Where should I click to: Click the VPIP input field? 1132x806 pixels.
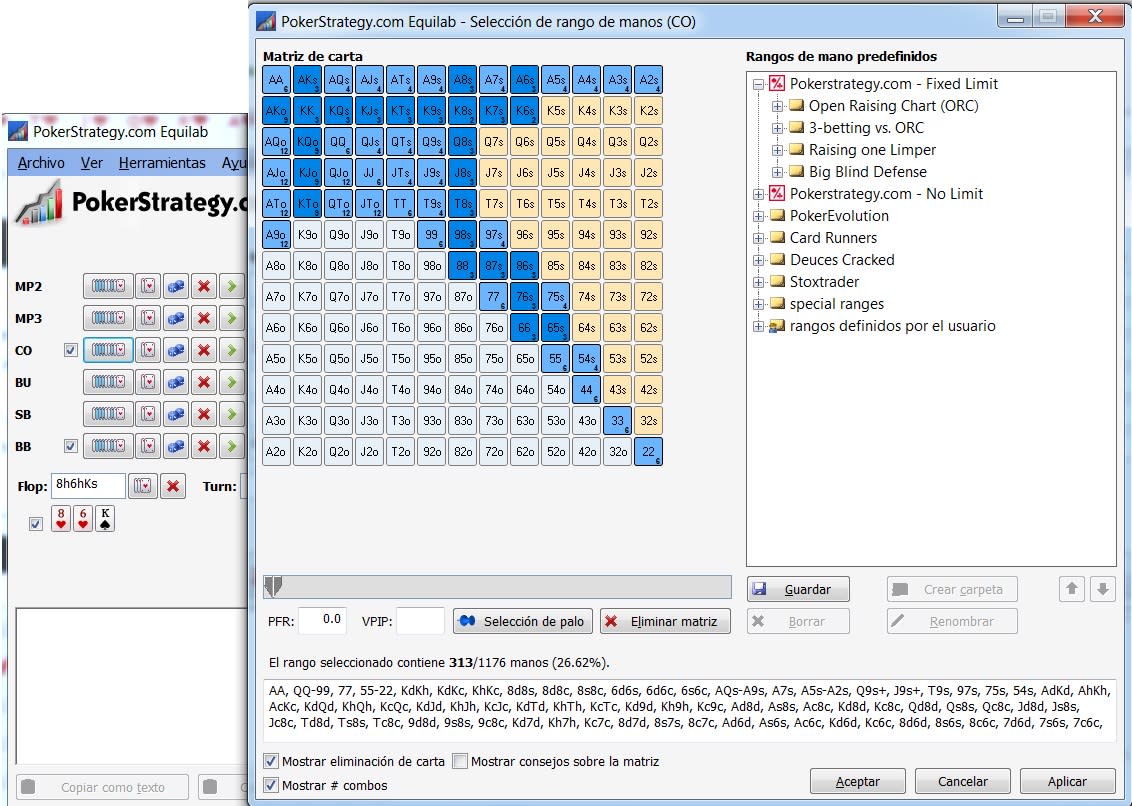[420, 620]
